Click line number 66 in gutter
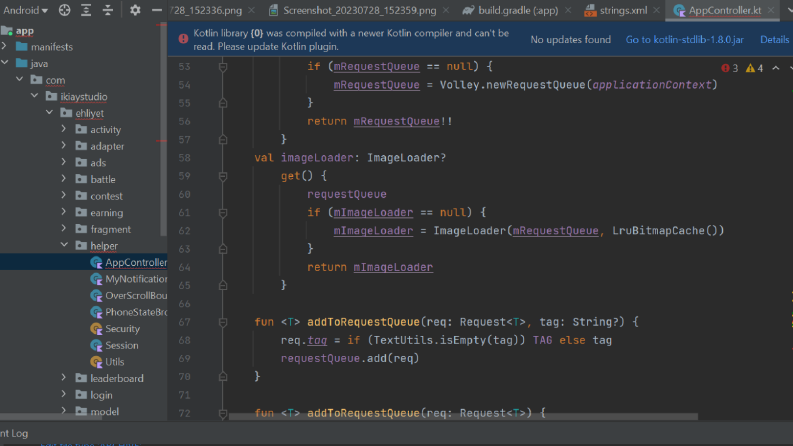Image resolution: width=793 pixels, height=446 pixels. click(x=184, y=304)
